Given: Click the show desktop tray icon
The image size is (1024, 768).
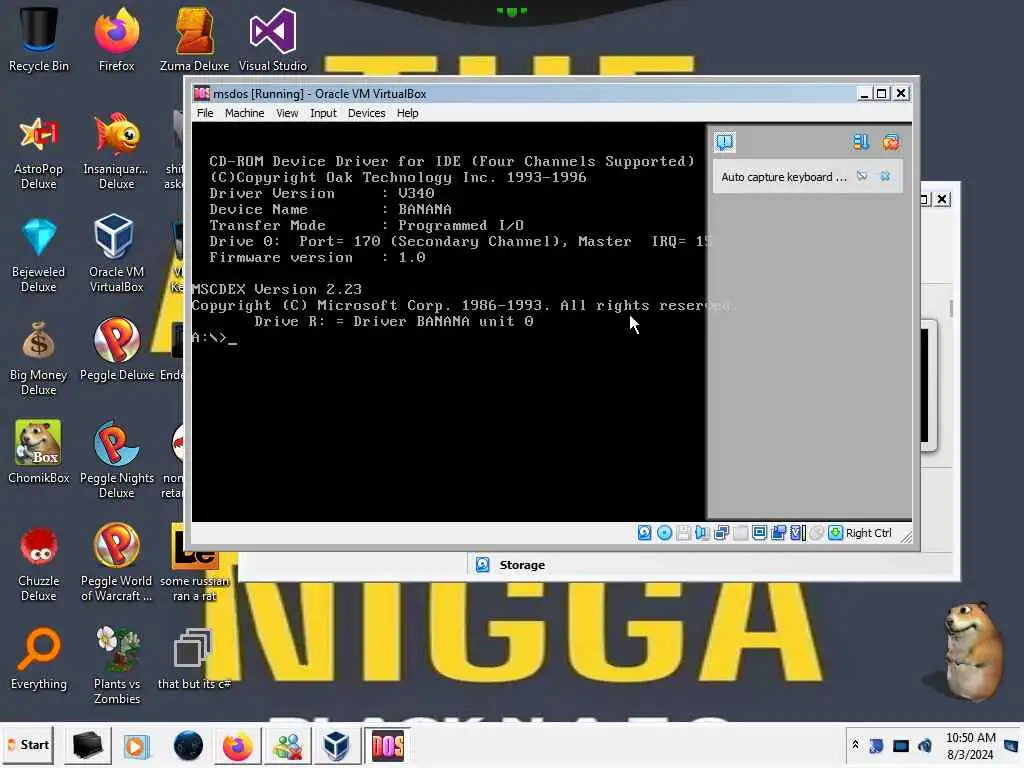Looking at the screenshot, I should click(x=1011, y=746).
